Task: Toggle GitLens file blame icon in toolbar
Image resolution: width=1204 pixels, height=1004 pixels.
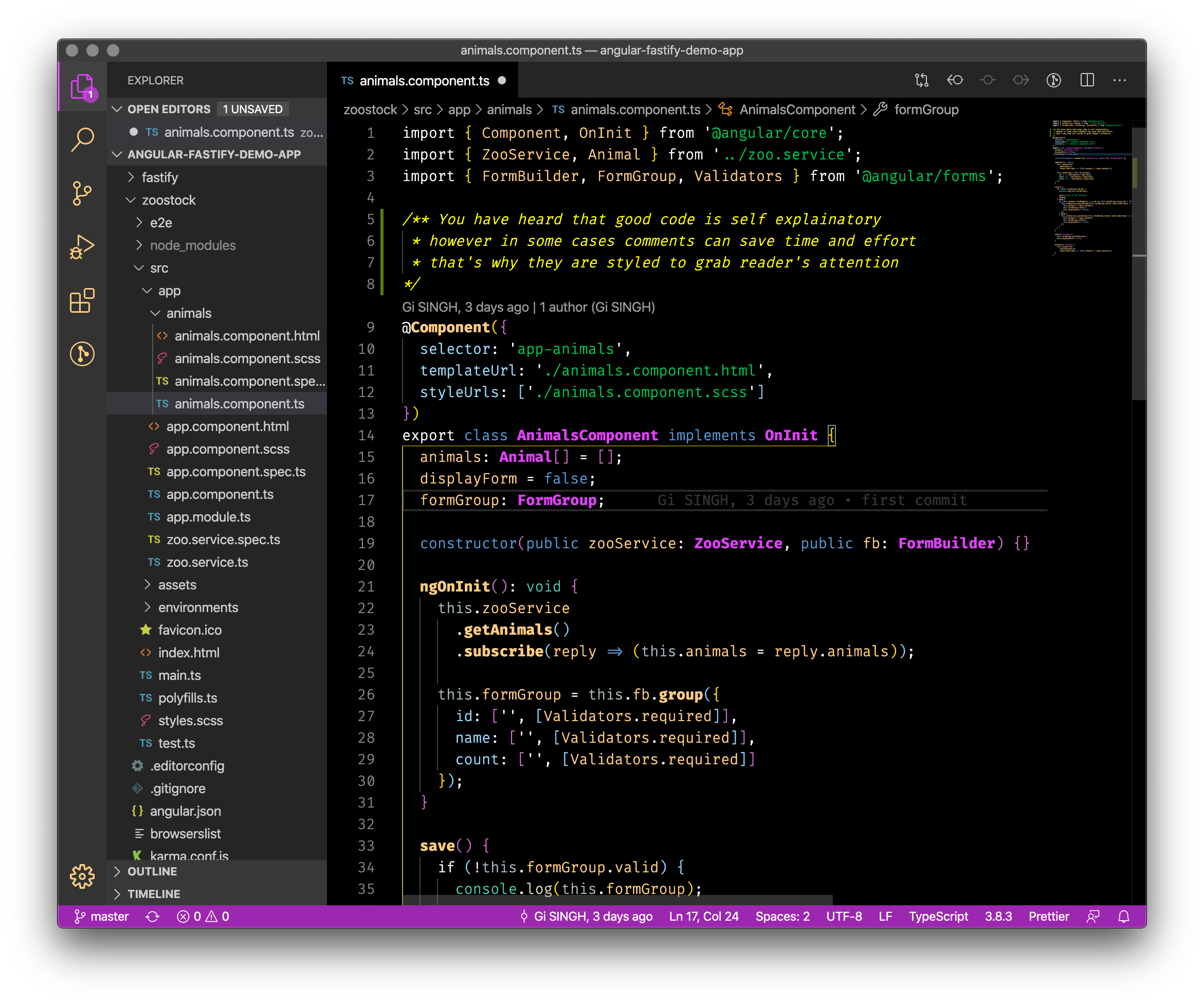Action: [1054, 80]
